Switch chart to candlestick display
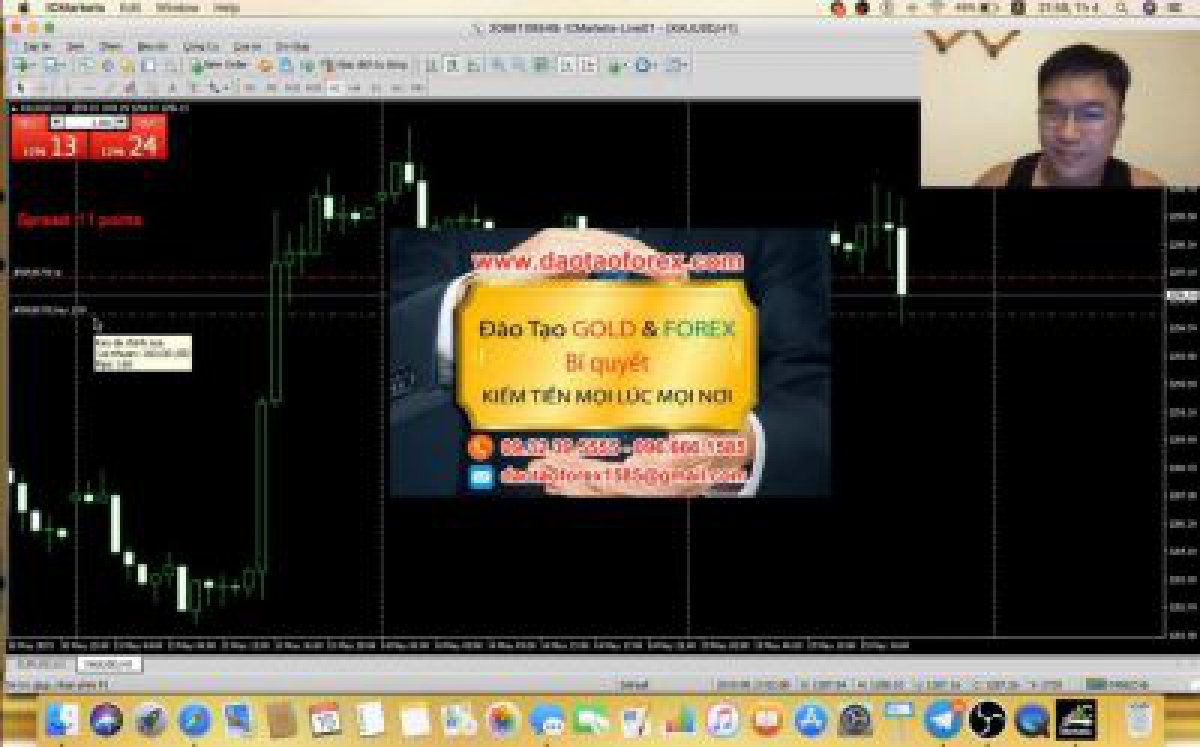Image resolution: width=1200 pixels, height=747 pixels. (452, 65)
